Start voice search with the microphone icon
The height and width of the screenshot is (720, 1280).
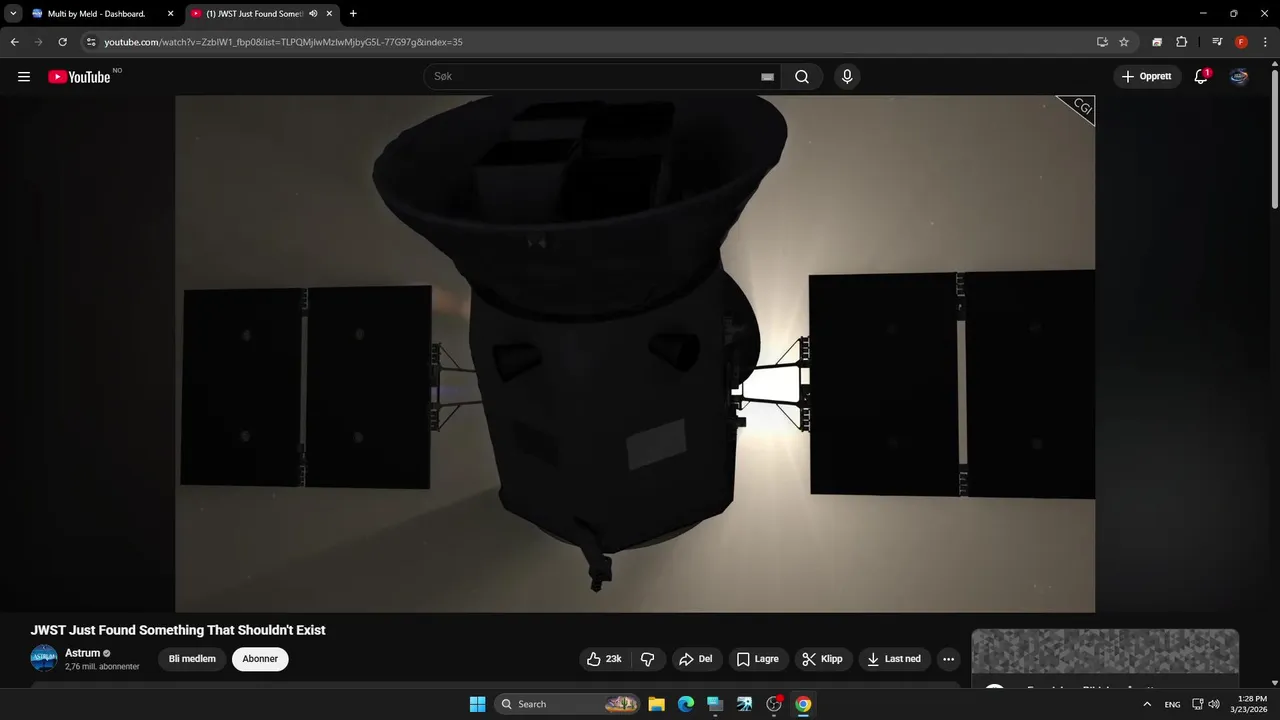click(x=847, y=77)
